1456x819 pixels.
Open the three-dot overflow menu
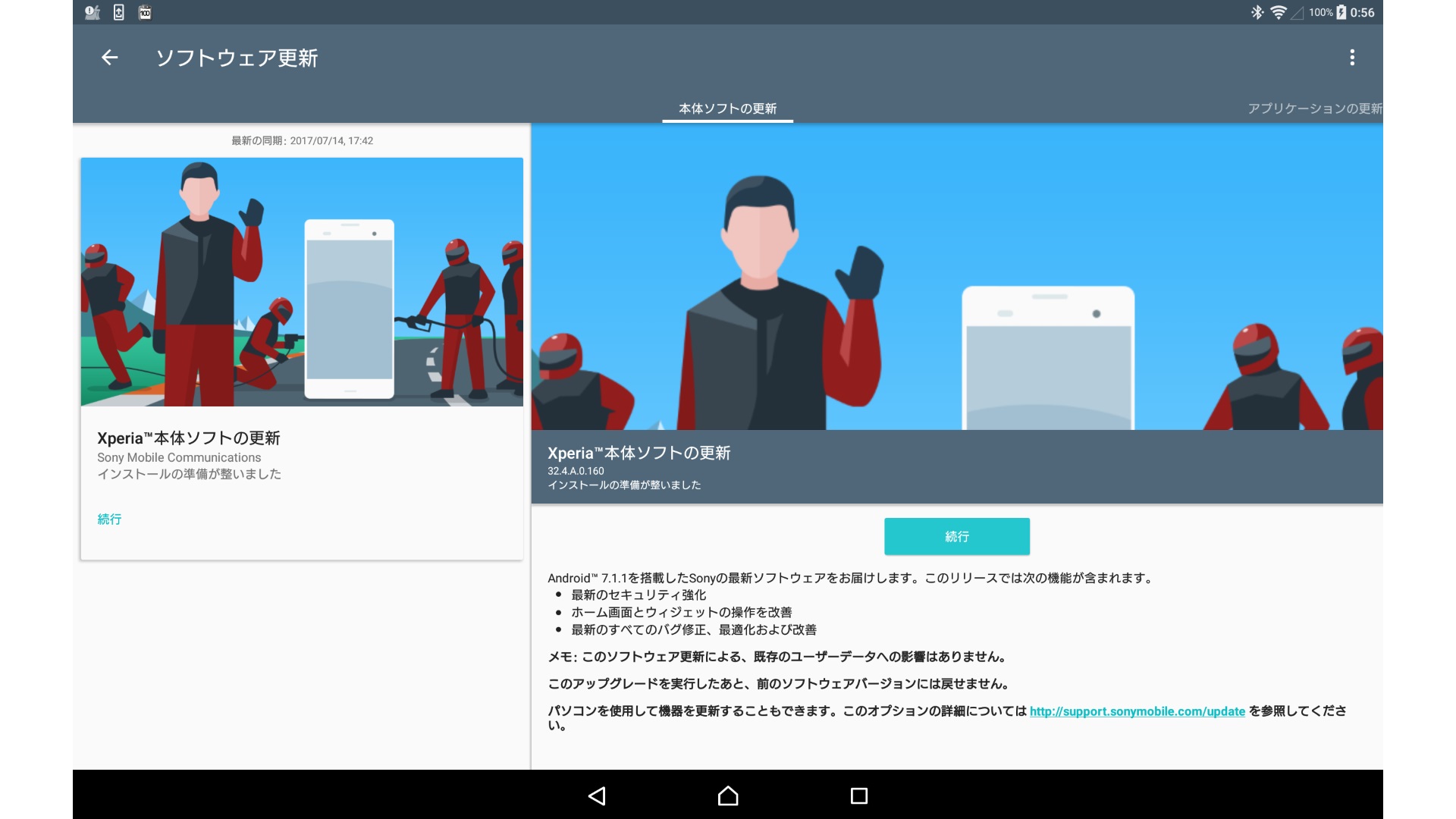pyautogui.click(x=1351, y=58)
